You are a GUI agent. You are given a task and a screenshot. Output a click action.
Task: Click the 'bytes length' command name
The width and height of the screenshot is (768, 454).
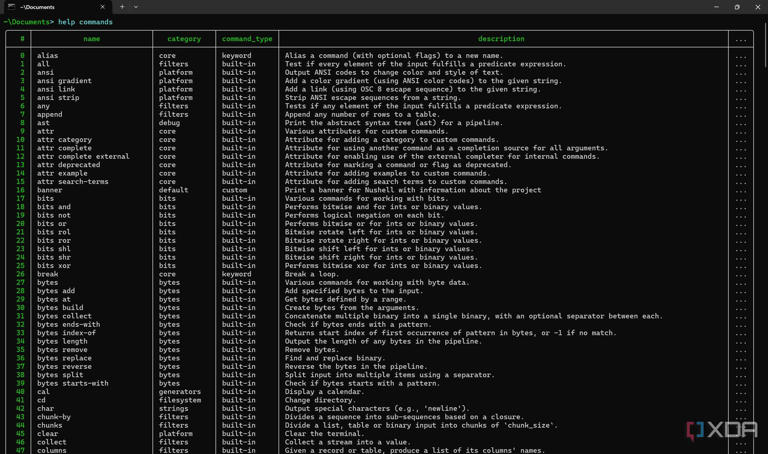(62, 341)
